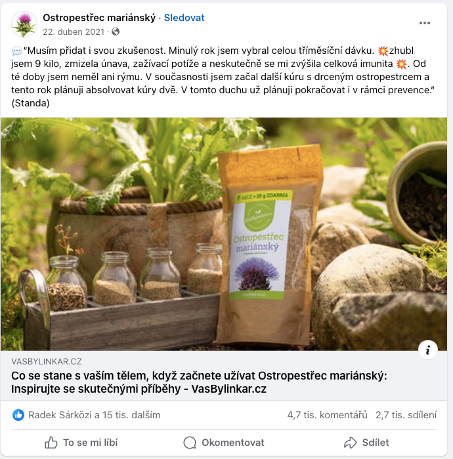Click the blue like reaction icon
Screen dimensions: 453x459
coord(18,415)
